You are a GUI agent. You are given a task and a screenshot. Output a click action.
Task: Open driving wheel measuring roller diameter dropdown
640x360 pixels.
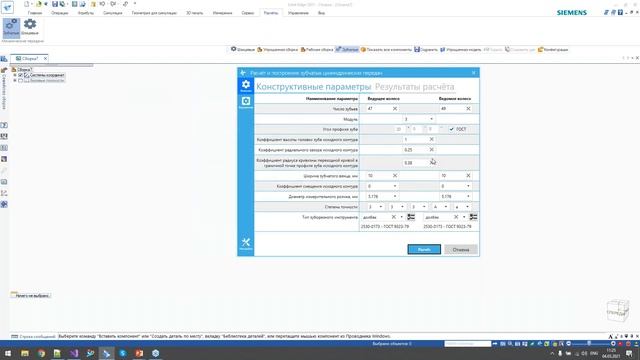tap(395, 196)
